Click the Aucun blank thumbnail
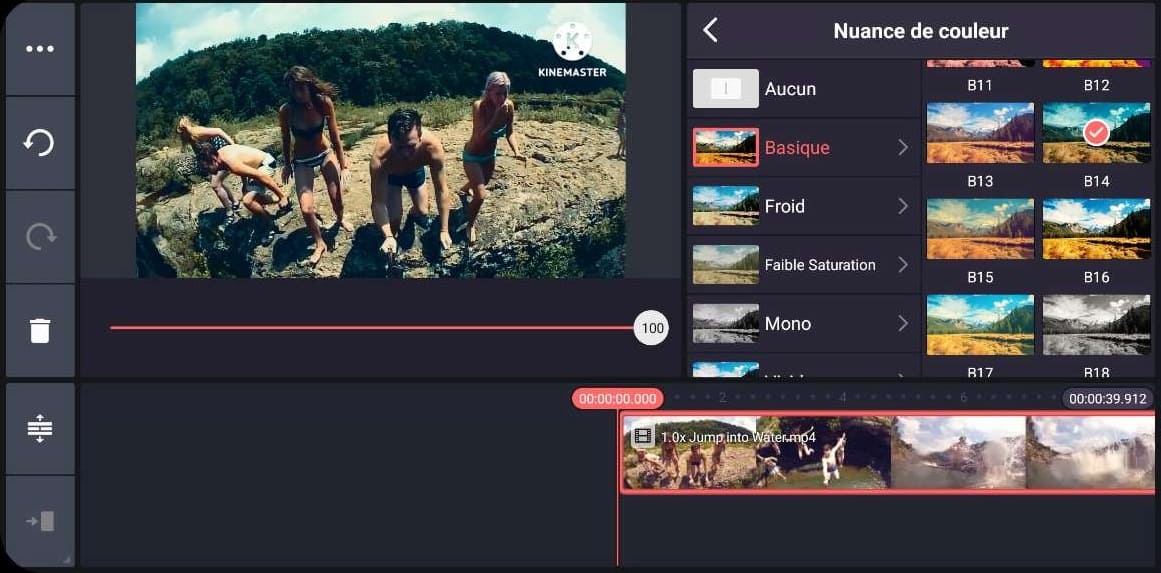This screenshot has height=573, width=1161. (x=726, y=89)
